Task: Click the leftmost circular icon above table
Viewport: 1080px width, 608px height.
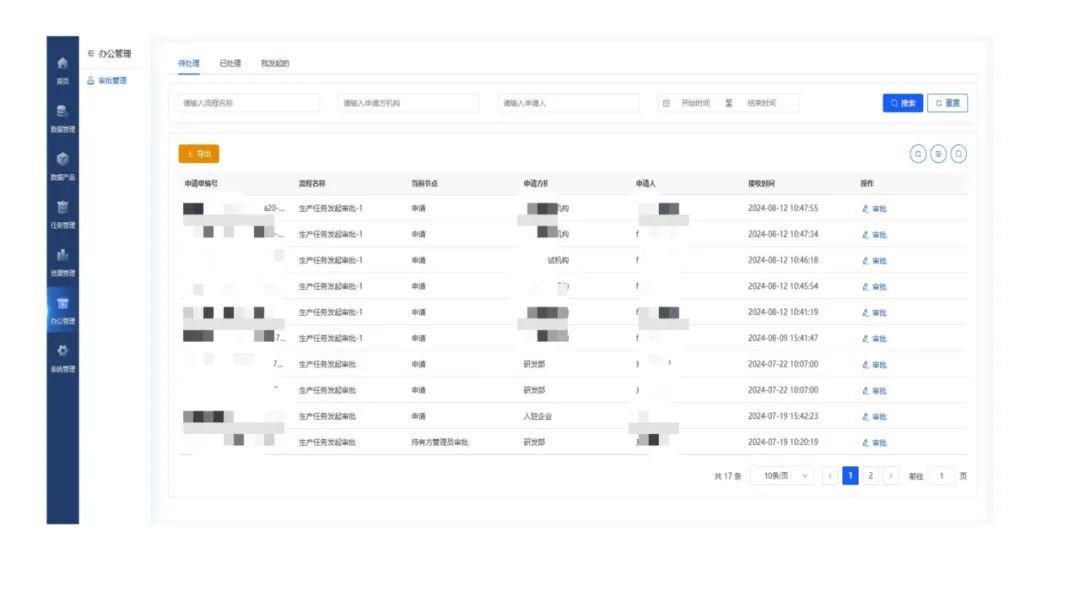Action: click(x=918, y=154)
